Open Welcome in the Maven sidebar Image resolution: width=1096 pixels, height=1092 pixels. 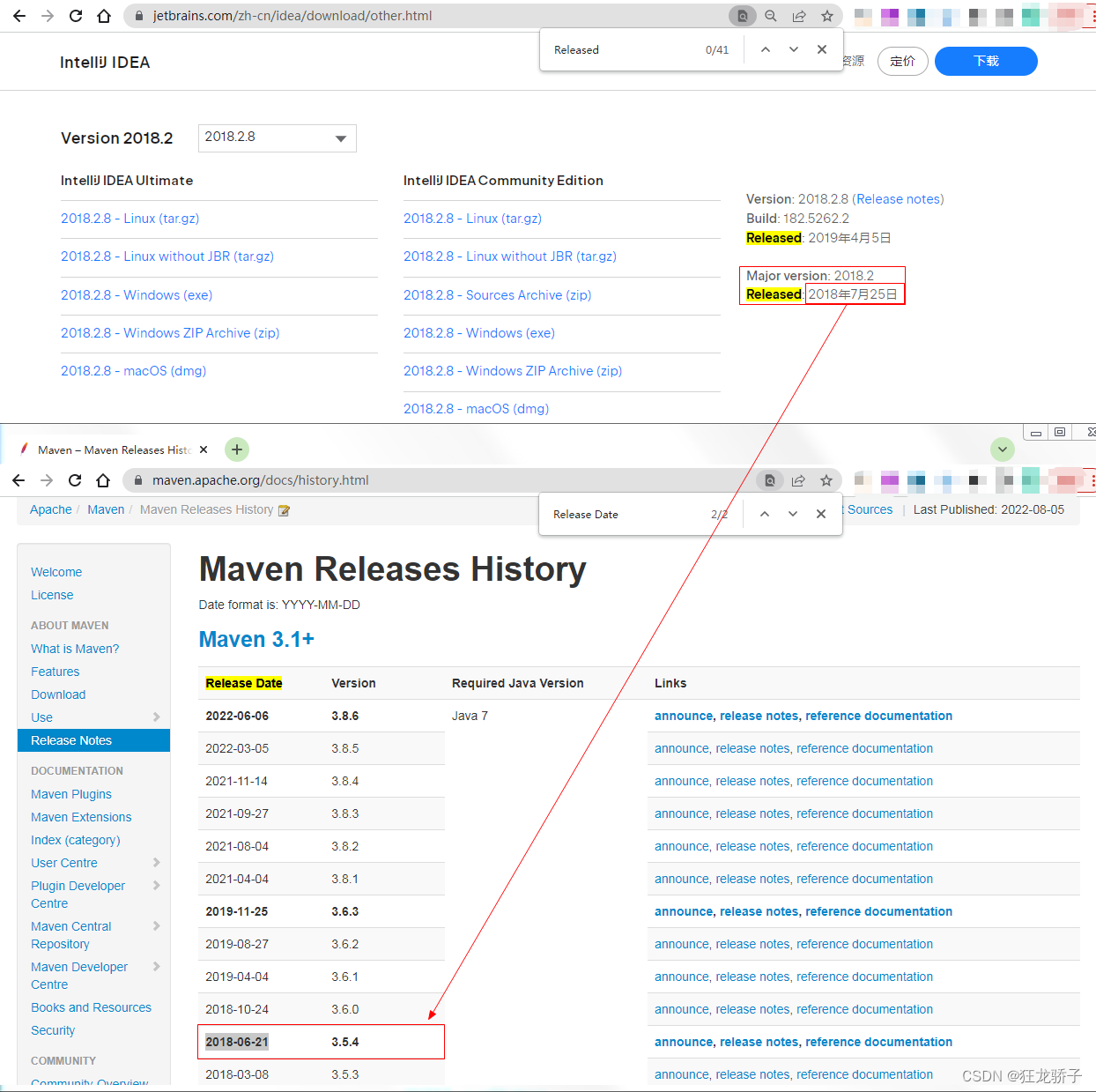[x=56, y=572]
